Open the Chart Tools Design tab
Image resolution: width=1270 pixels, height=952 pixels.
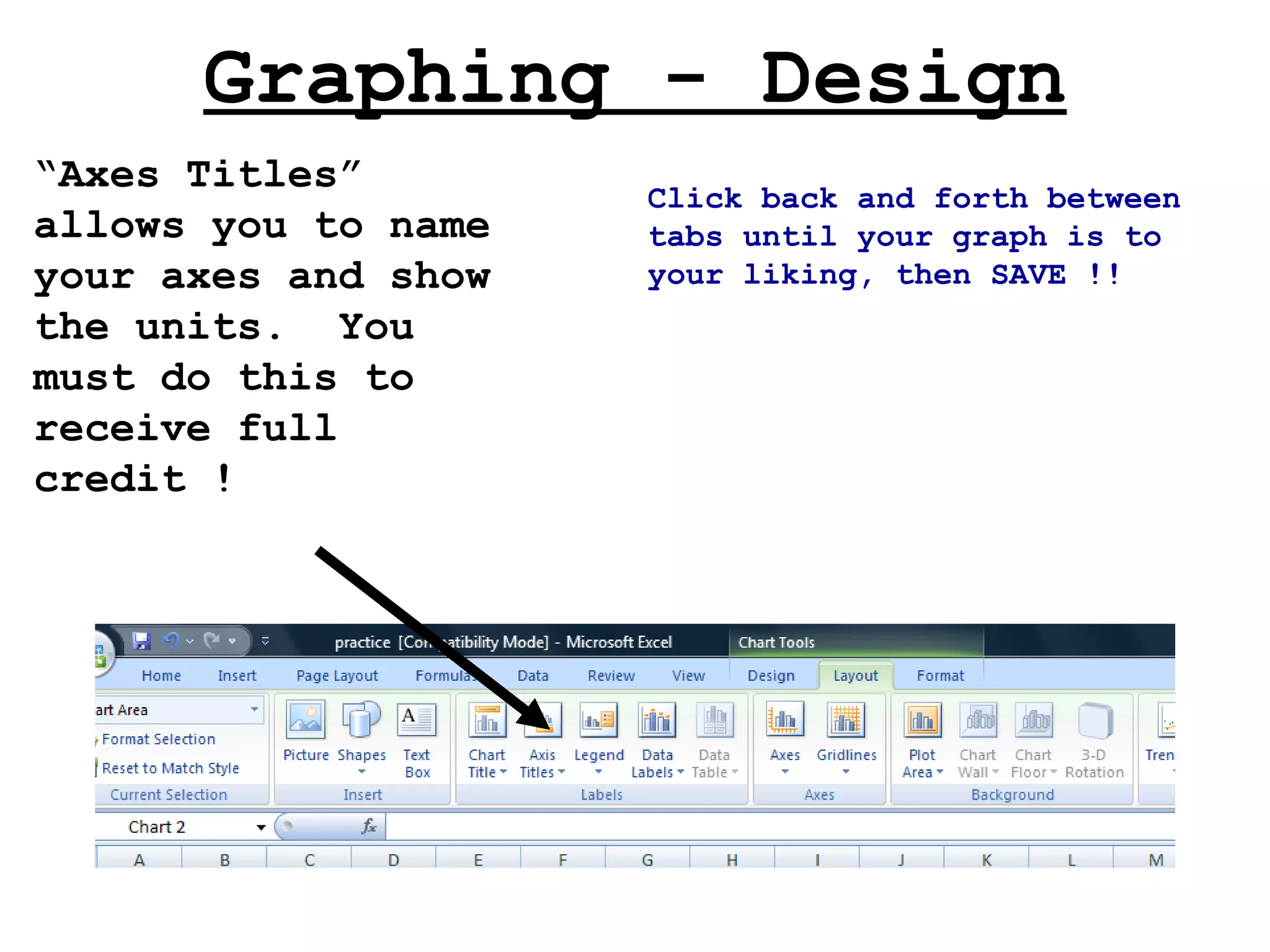pyautogui.click(x=771, y=676)
